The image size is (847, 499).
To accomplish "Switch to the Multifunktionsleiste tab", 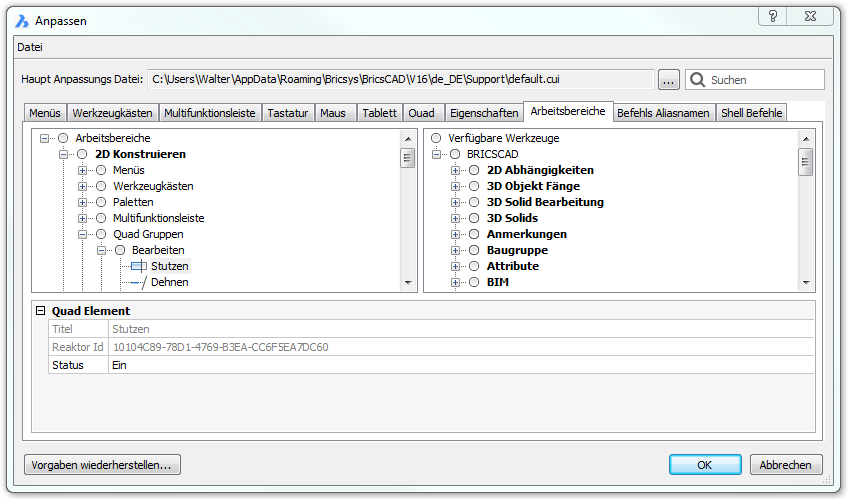I will tap(210, 113).
